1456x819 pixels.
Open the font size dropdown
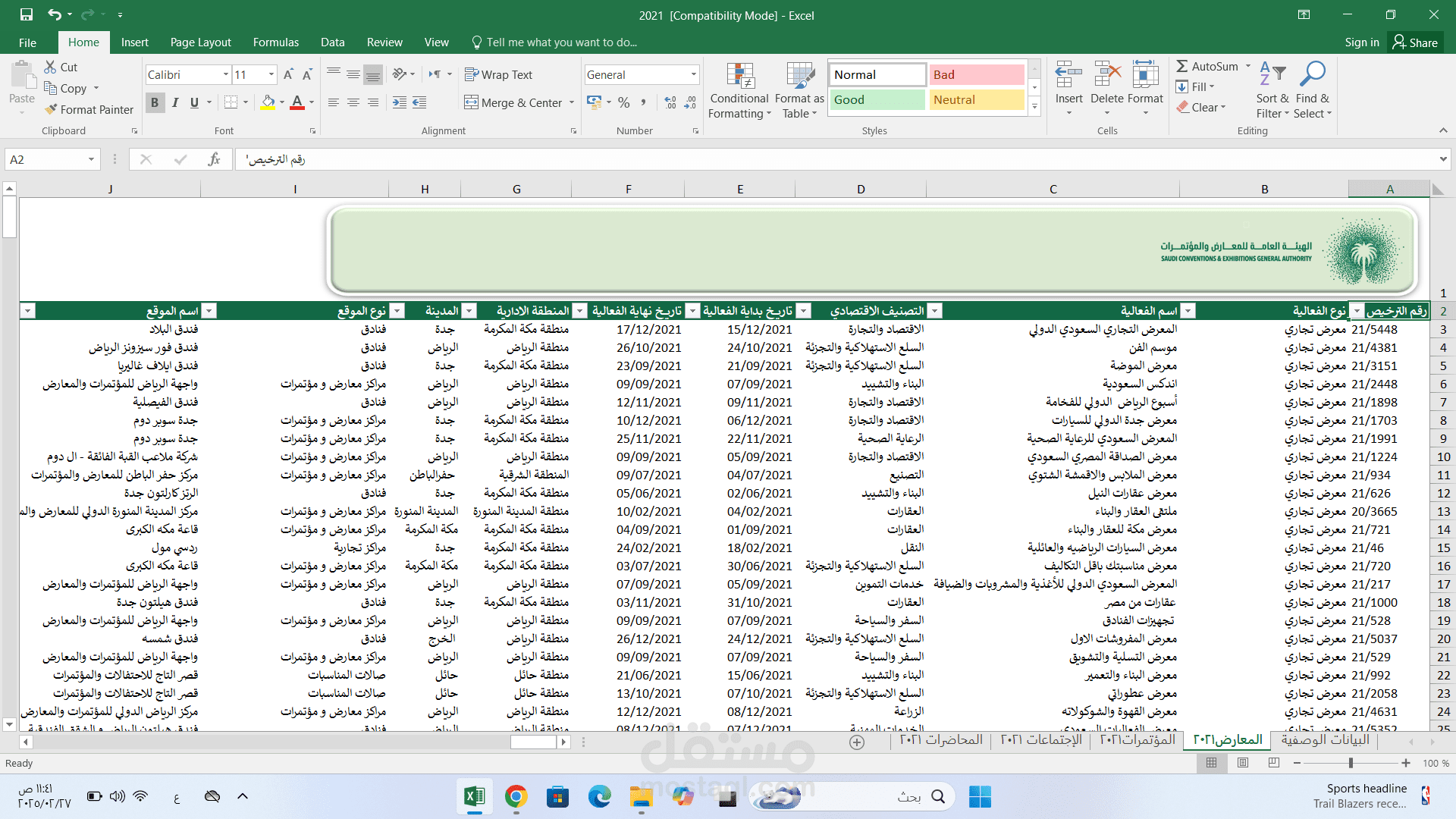(271, 74)
